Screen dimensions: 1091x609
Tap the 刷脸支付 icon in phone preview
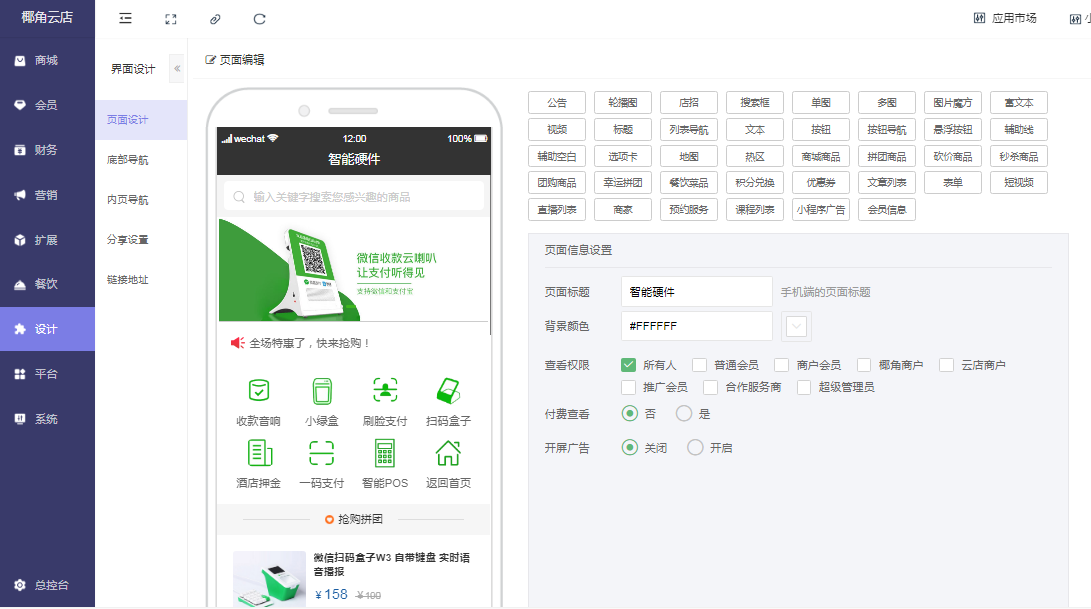pos(385,391)
